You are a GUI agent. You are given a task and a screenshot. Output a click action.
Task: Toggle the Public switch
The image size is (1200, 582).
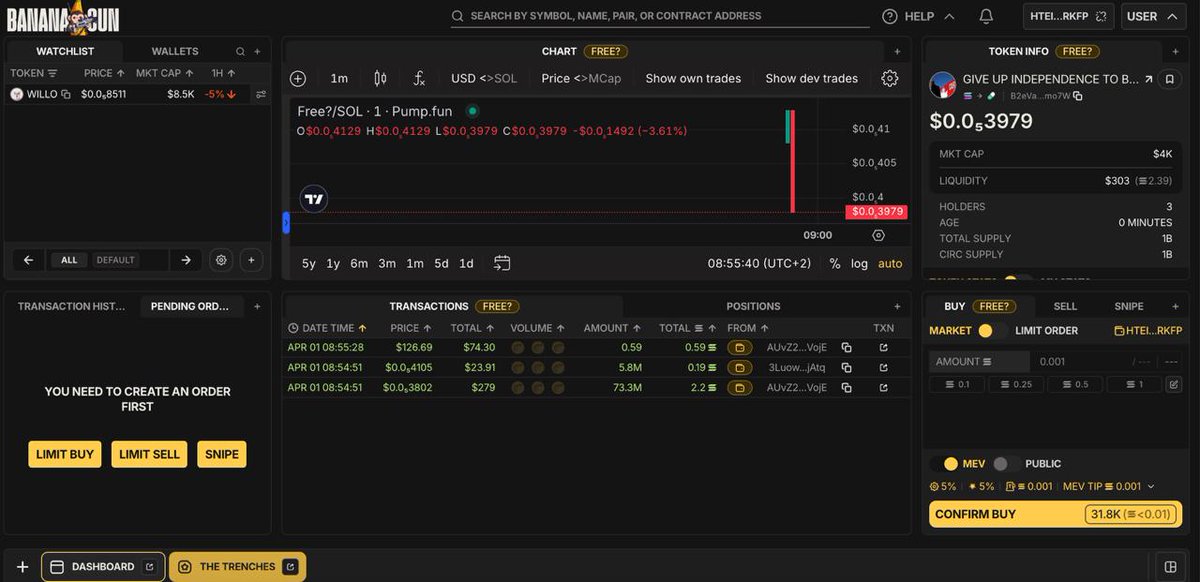pos(1007,464)
